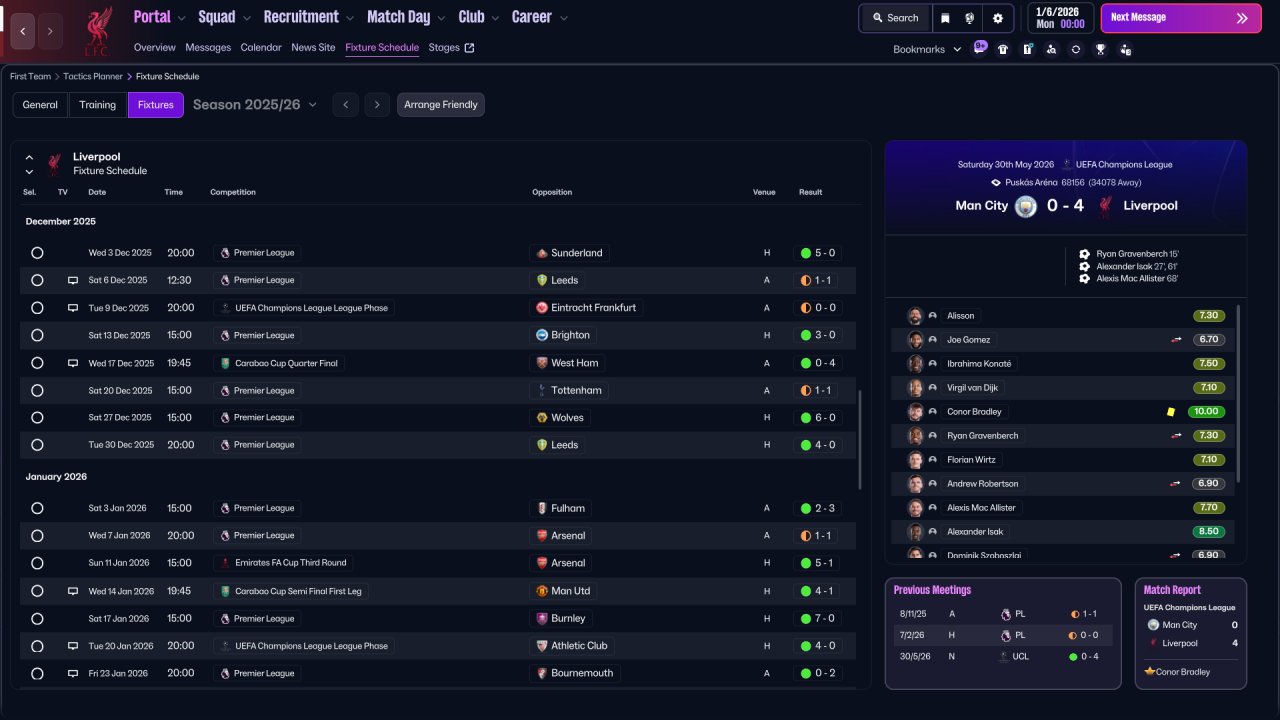Click the Arrange Friendly button
Image resolution: width=1280 pixels, height=720 pixels.
pos(441,105)
